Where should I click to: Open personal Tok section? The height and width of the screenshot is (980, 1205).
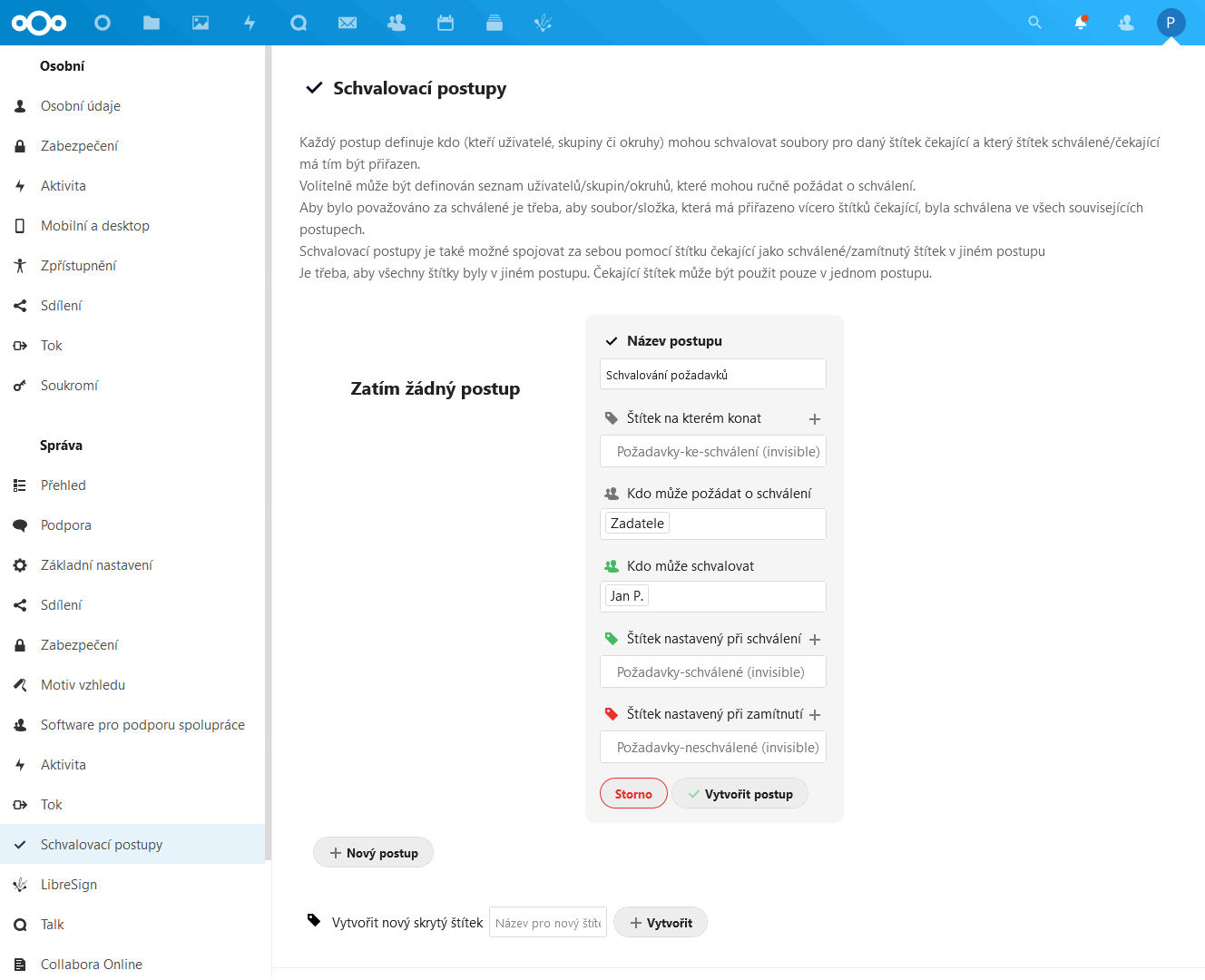[x=132, y=346]
